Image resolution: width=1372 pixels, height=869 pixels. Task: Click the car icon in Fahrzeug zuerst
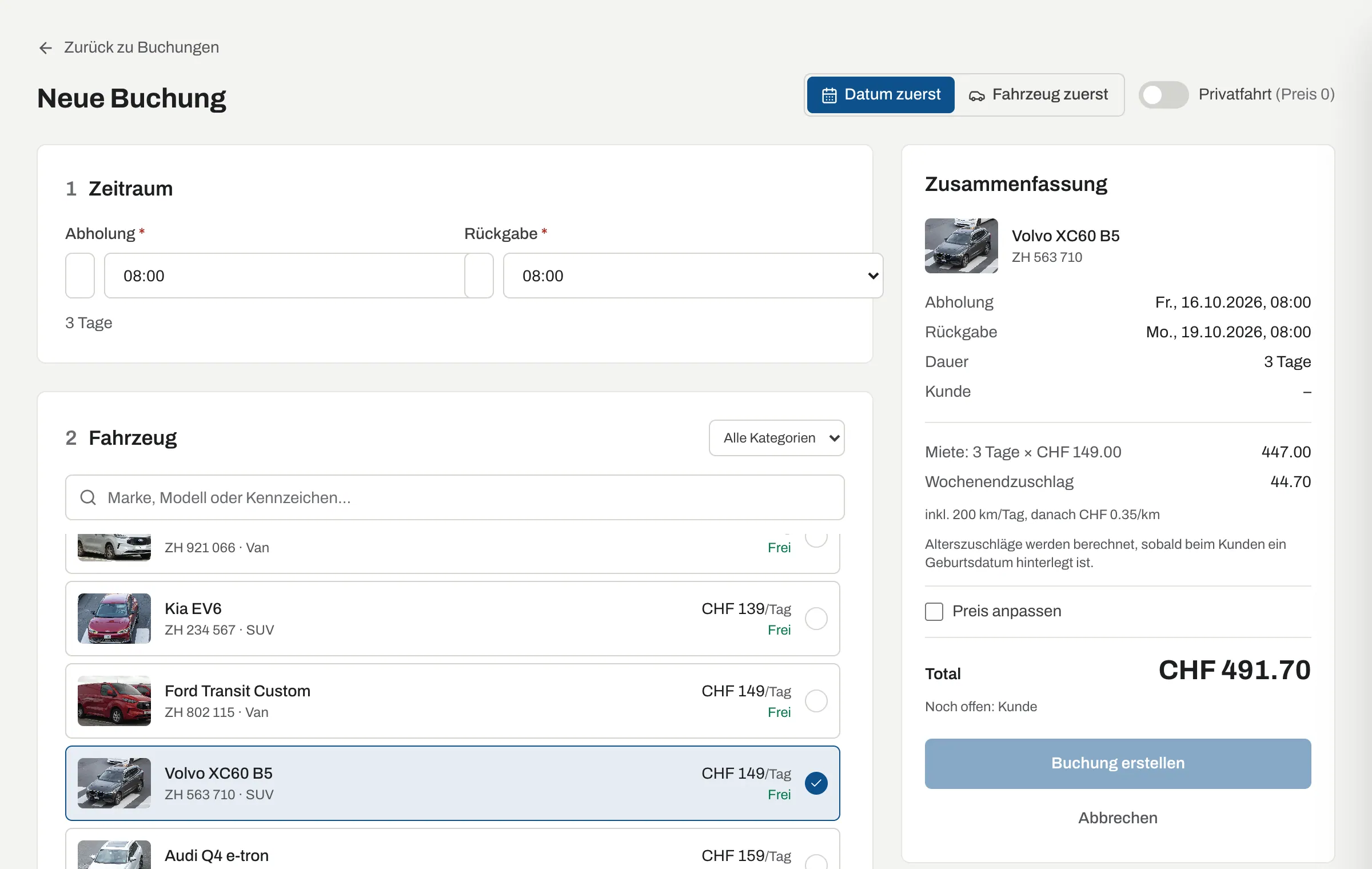[976, 95]
